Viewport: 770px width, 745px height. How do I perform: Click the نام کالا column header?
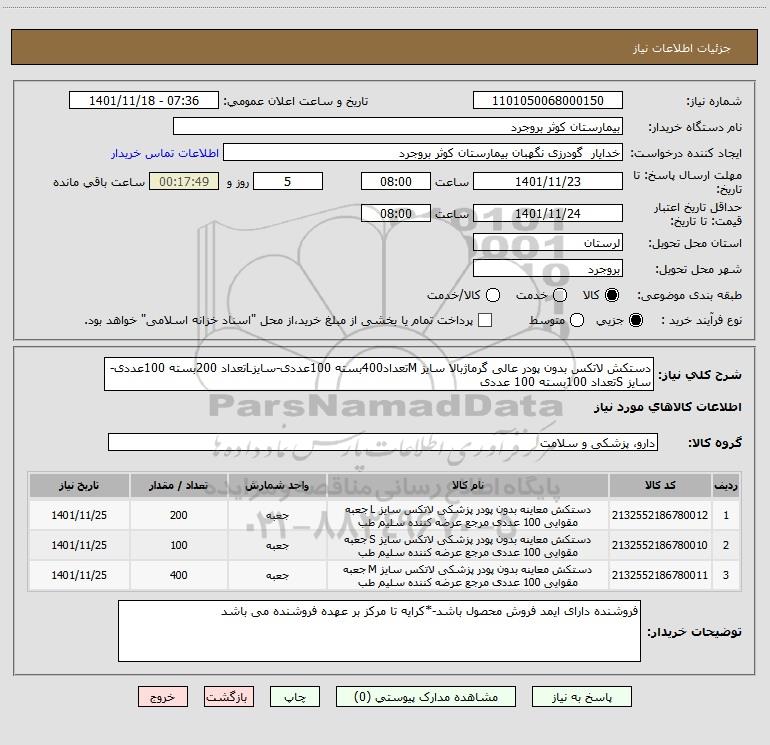click(468, 485)
